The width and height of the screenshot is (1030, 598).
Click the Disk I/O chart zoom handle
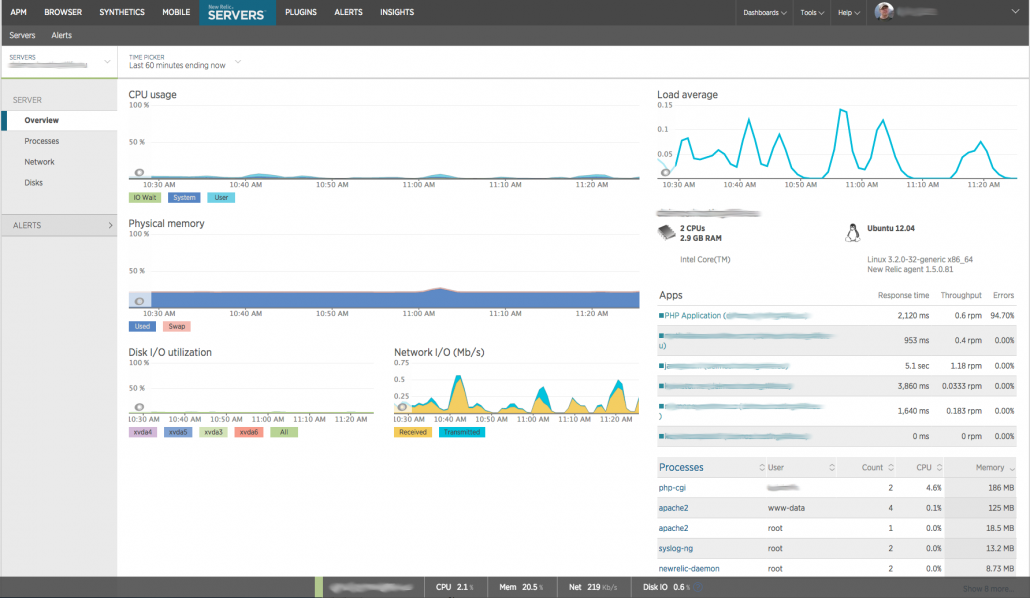pyautogui.click(x=139, y=407)
